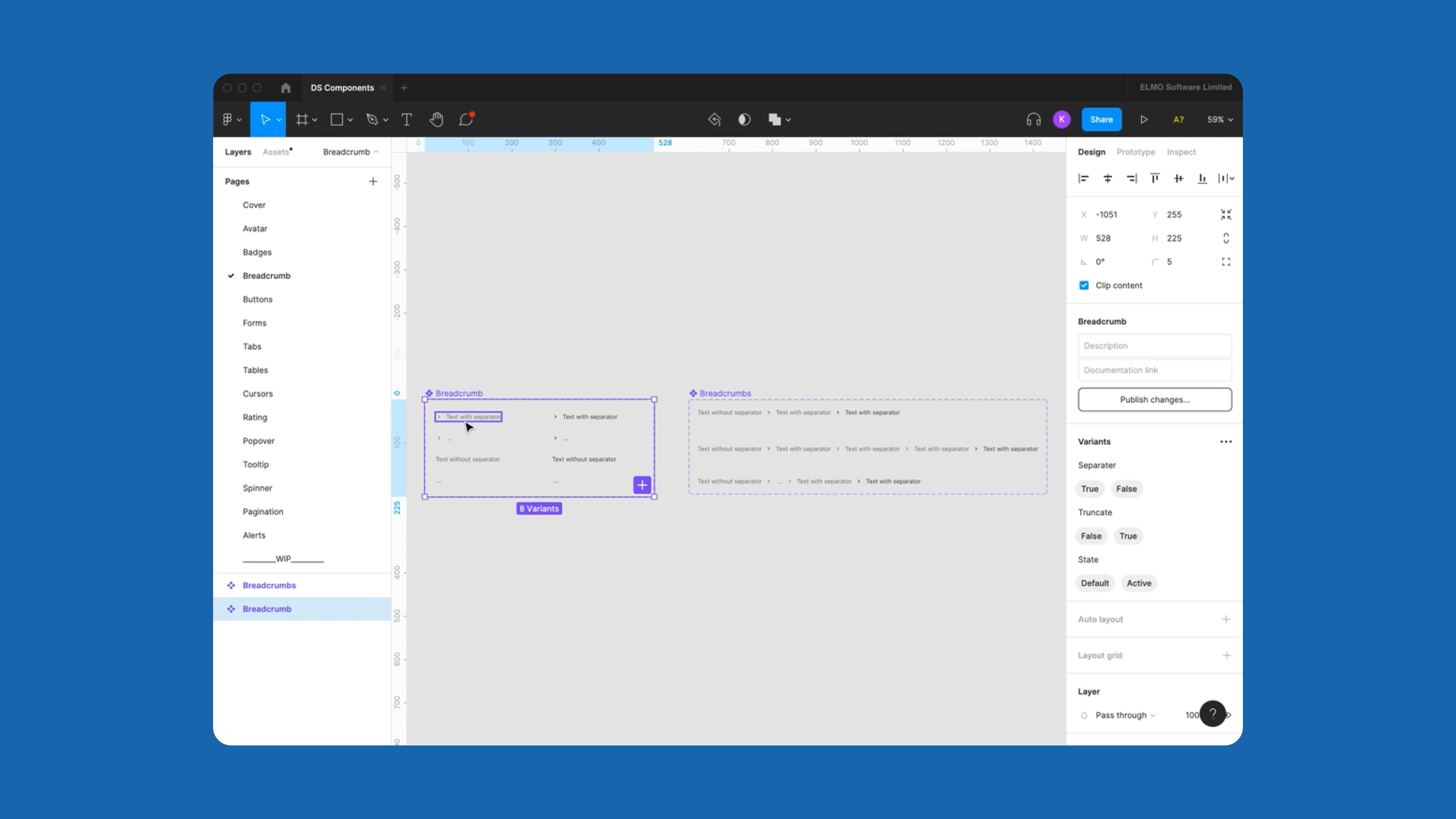Toggle constrain proportions link icon

point(1226,238)
